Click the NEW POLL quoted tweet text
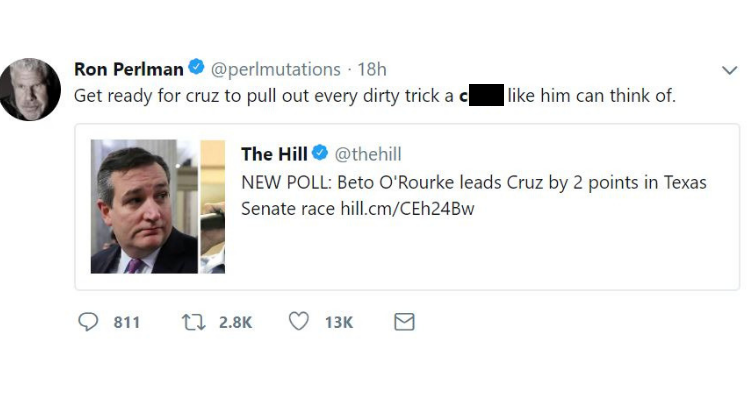Screen dimensions: 750x400 [x=473, y=183]
